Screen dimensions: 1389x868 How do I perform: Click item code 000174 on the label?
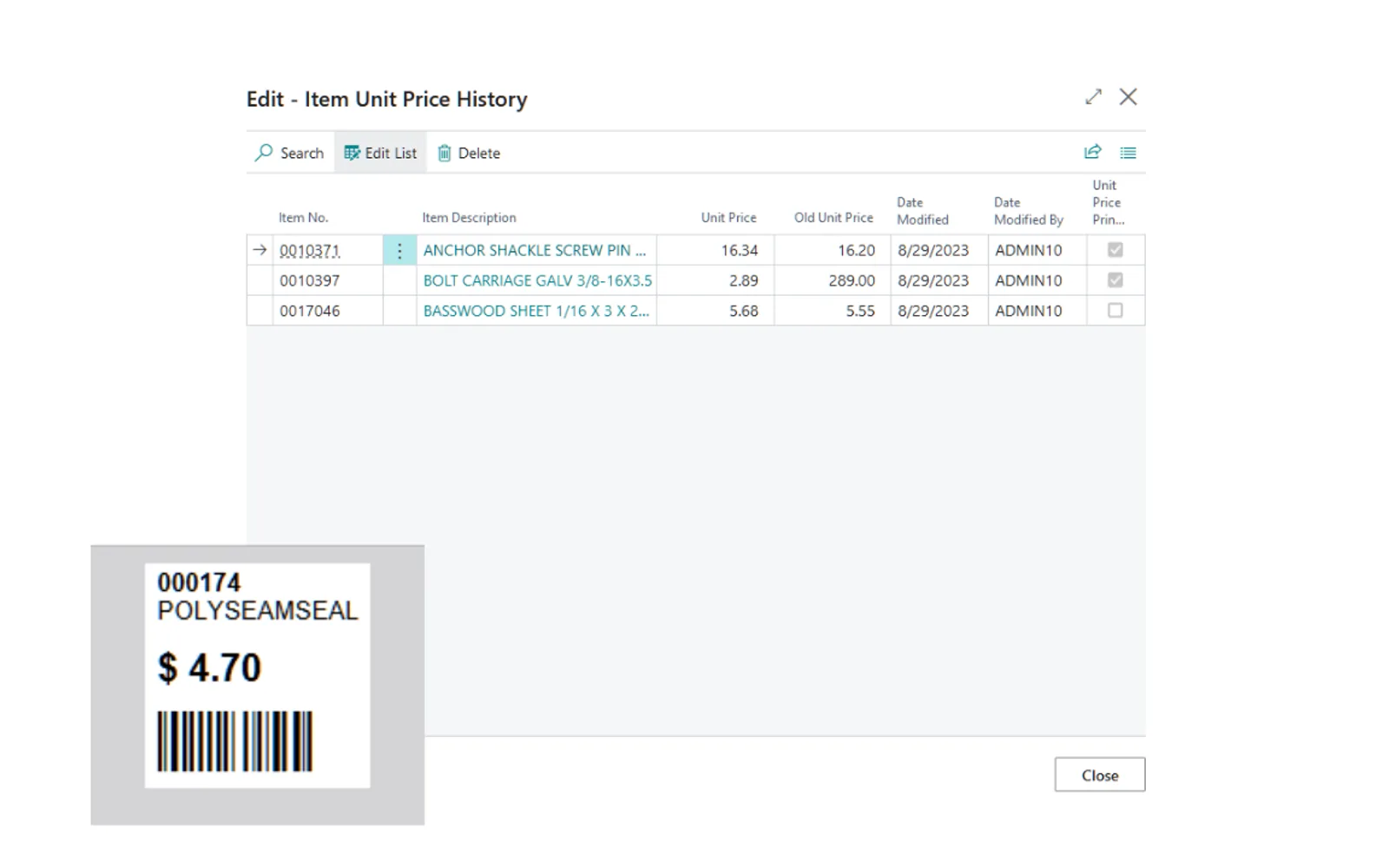coord(199,582)
